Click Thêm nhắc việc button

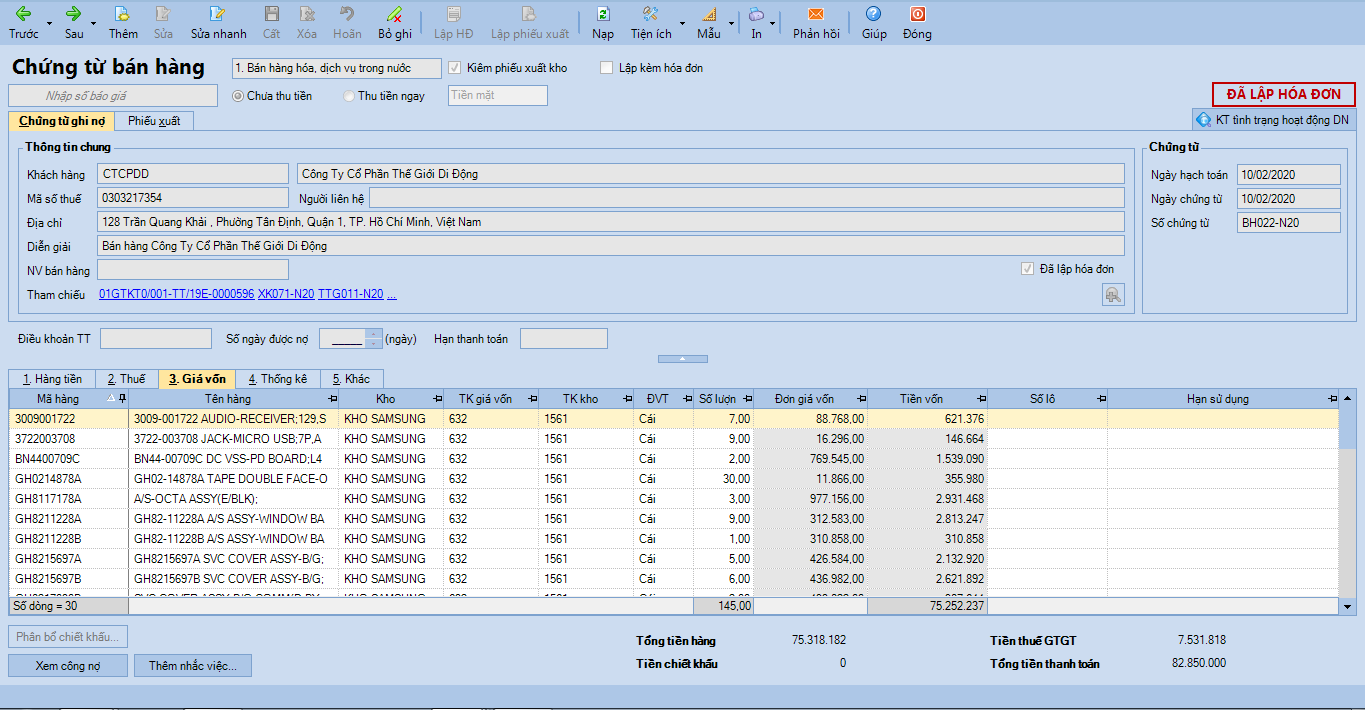click(x=193, y=666)
